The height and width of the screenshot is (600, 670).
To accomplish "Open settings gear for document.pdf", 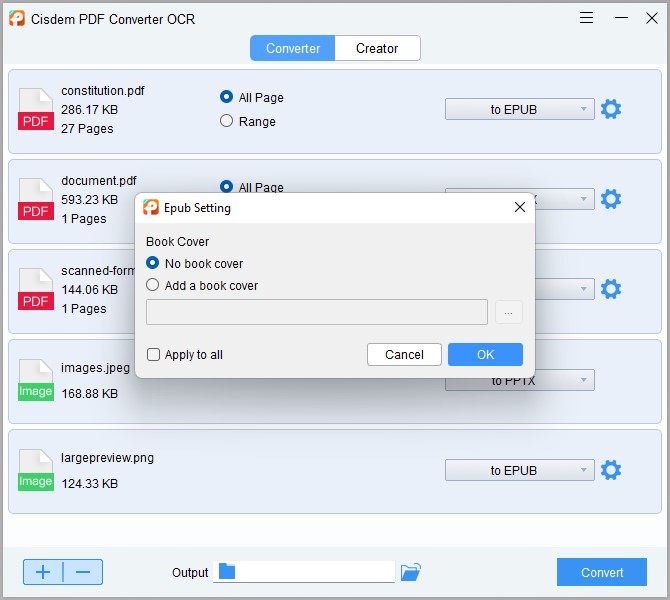I will pyautogui.click(x=611, y=199).
